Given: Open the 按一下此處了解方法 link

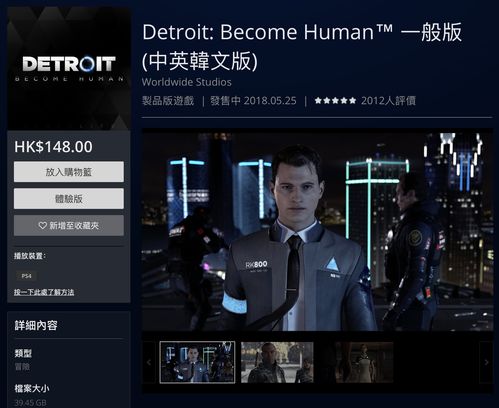Looking at the screenshot, I should (x=44, y=292).
